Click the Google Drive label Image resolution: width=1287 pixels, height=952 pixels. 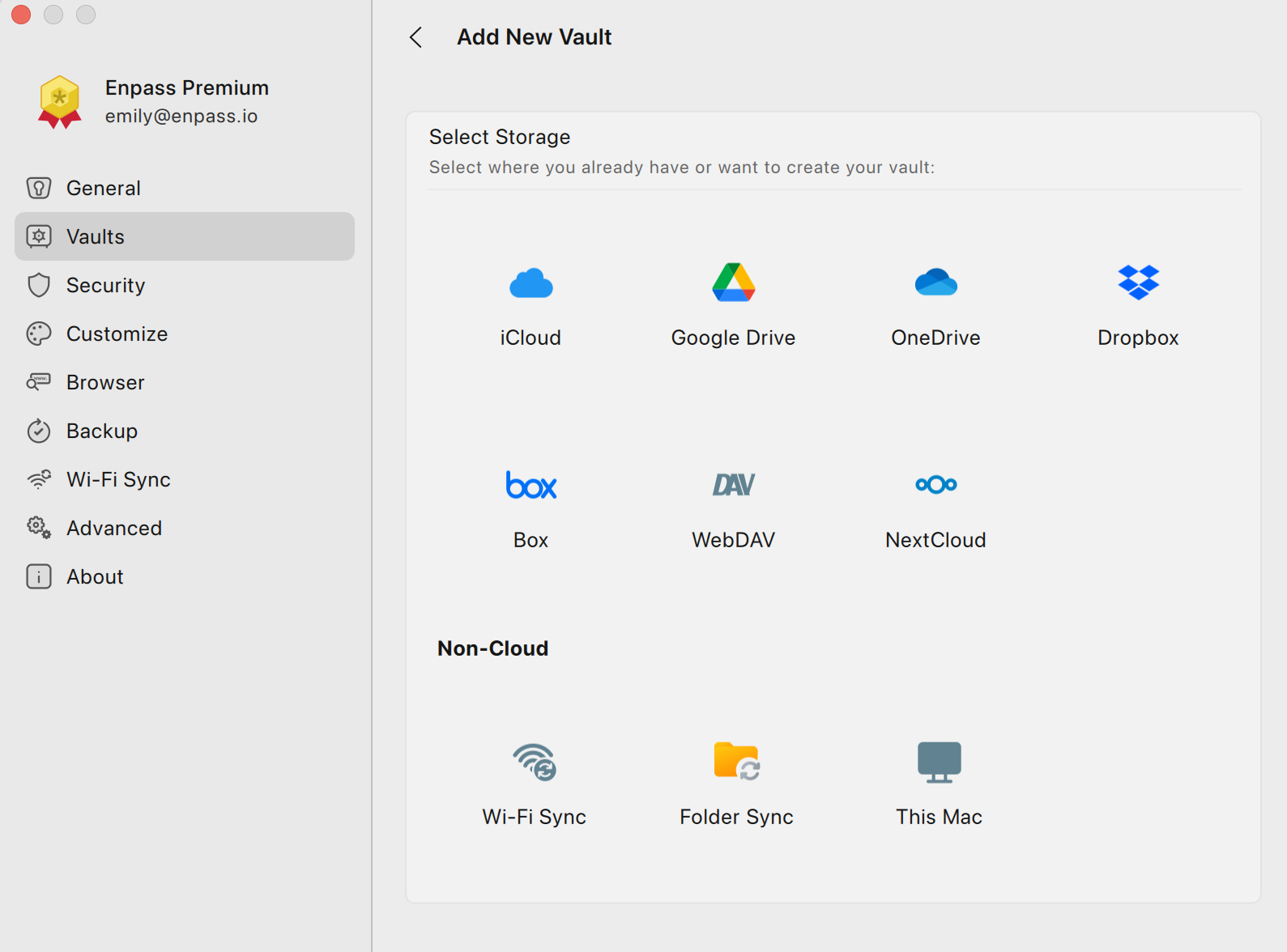click(734, 338)
